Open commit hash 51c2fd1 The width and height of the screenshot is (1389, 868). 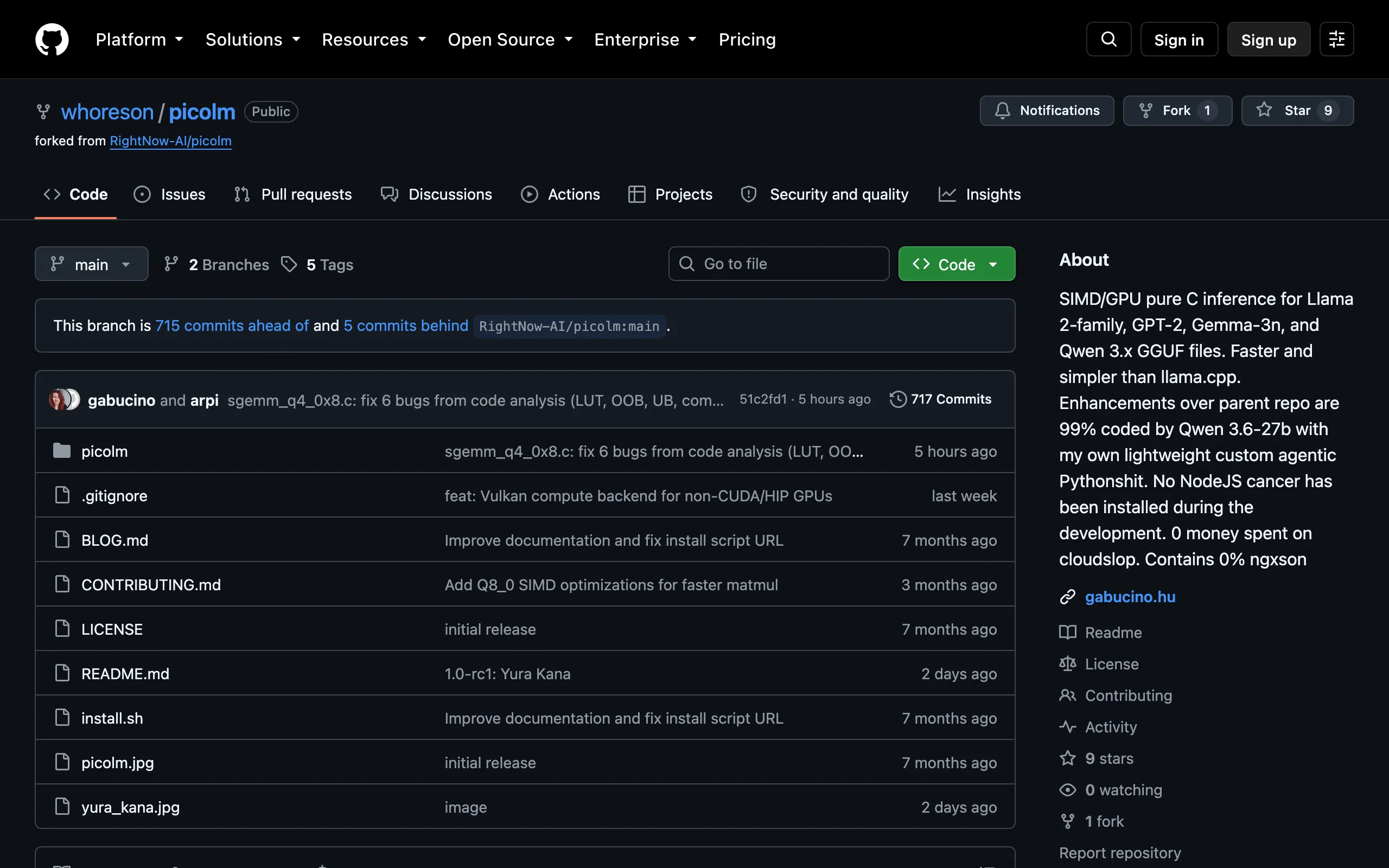(762, 399)
